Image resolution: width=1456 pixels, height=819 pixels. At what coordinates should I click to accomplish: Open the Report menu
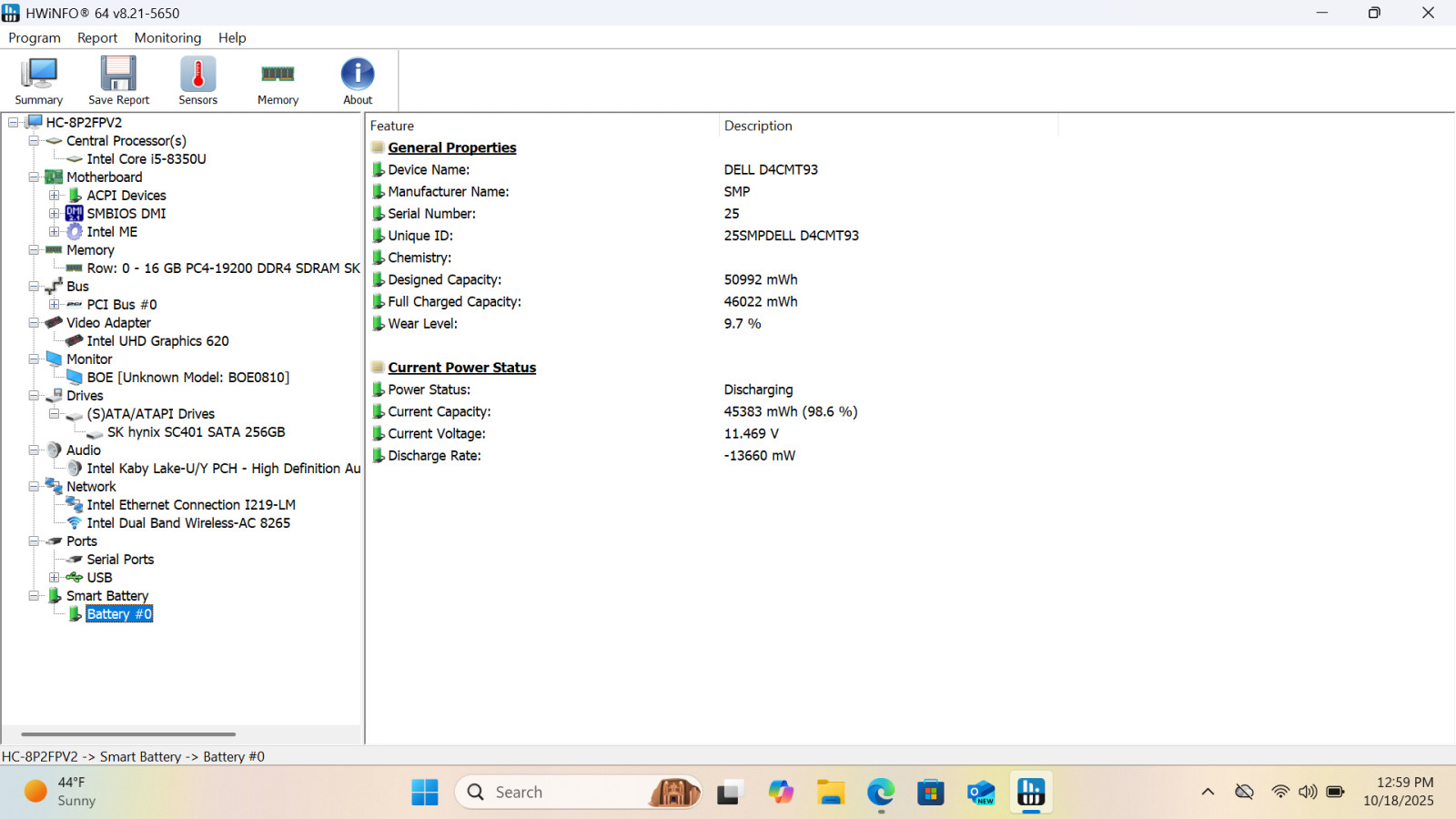click(x=97, y=37)
